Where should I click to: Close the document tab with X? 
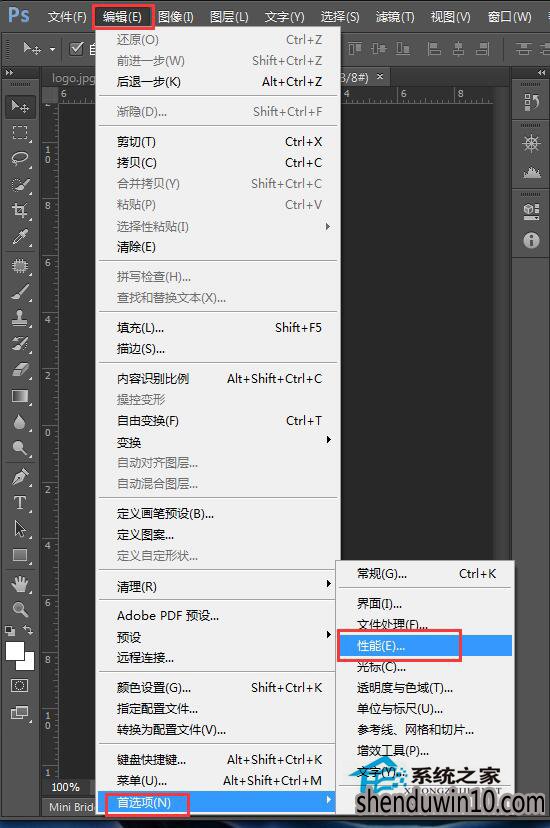380,77
